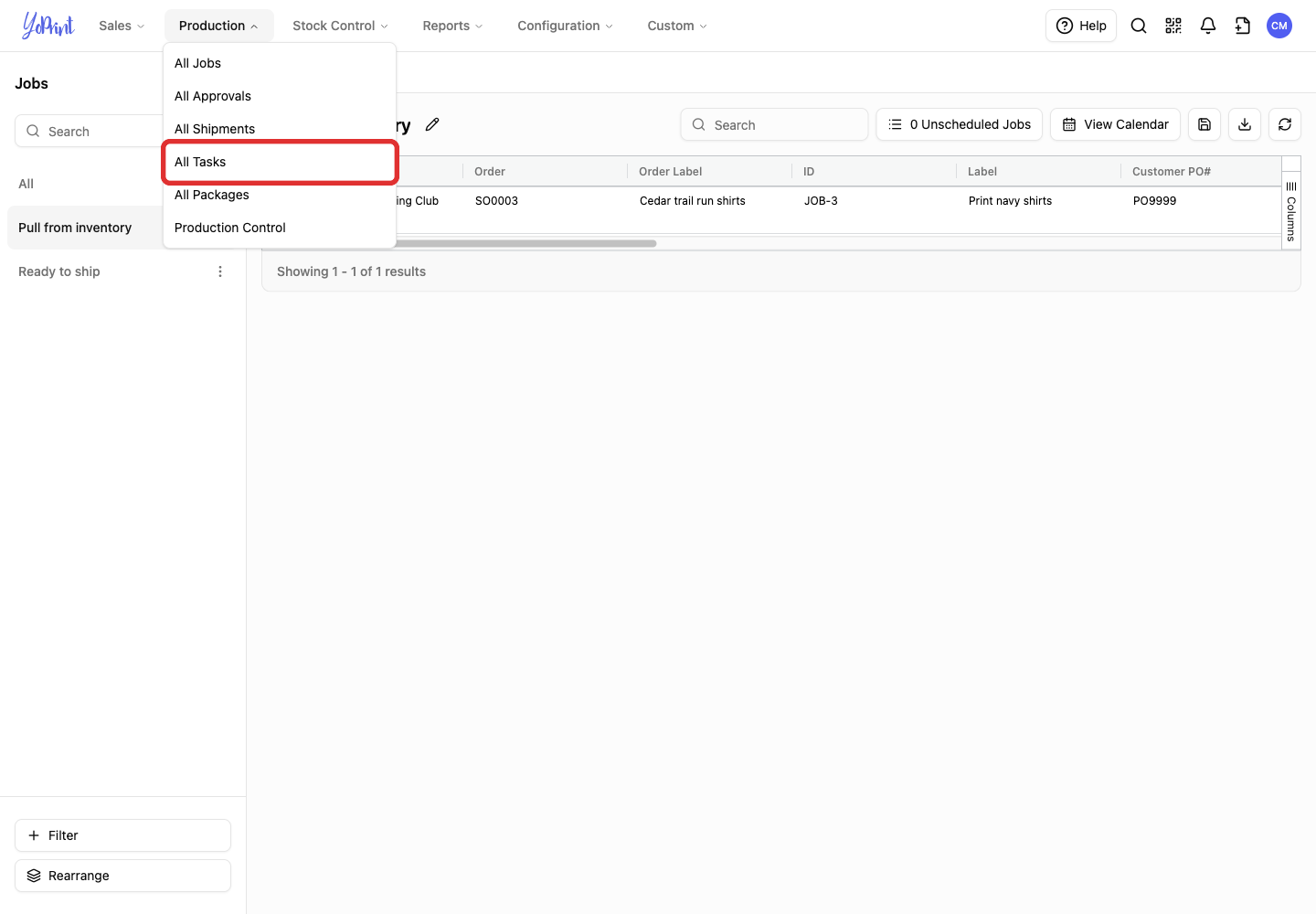Select Production Control menu item
Image resolution: width=1316 pixels, height=914 pixels.
pos(280,228)
